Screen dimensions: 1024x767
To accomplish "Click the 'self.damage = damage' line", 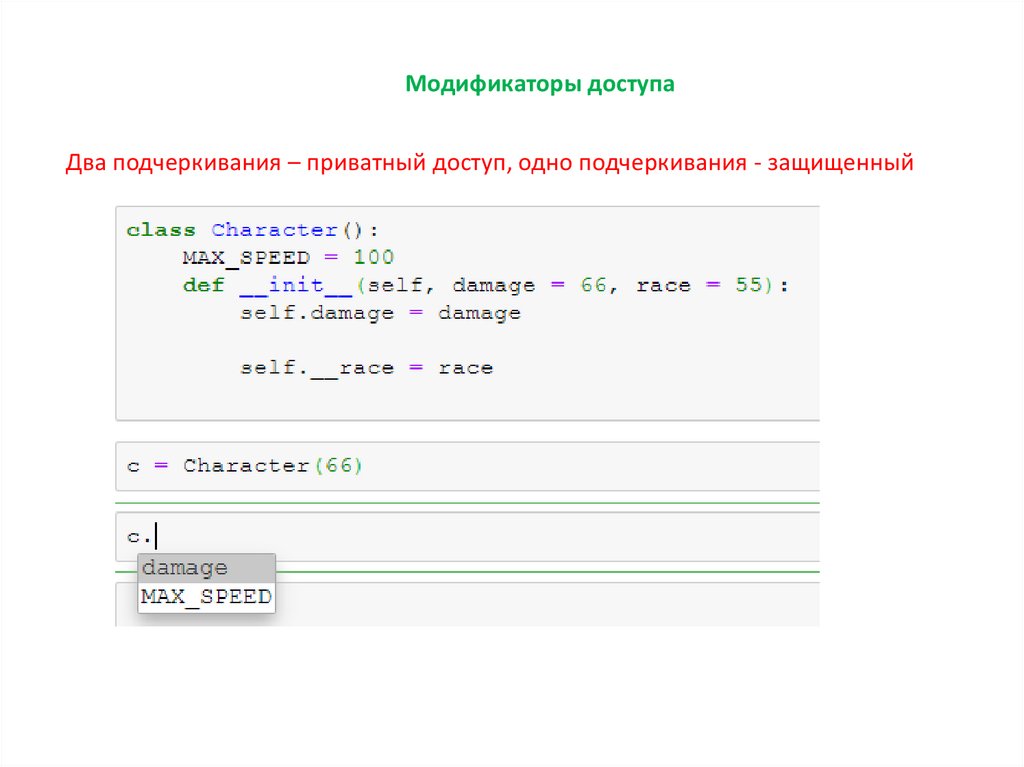I will pos(380,313).
